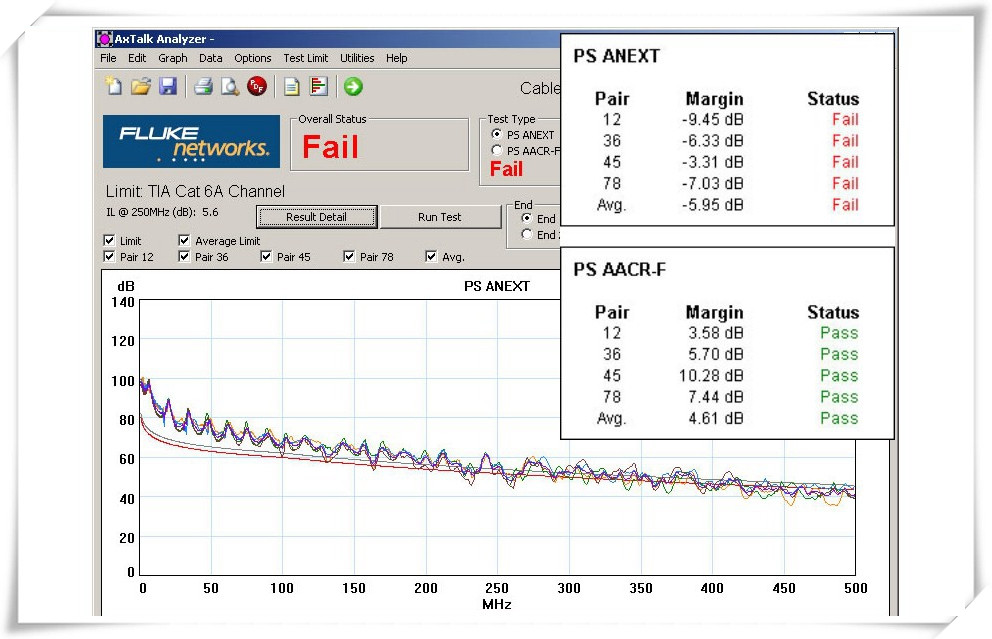Image resolution: width=992 pixels, height=639 pixels.
Task: Select the first End radio button
Action: point(526,218)
